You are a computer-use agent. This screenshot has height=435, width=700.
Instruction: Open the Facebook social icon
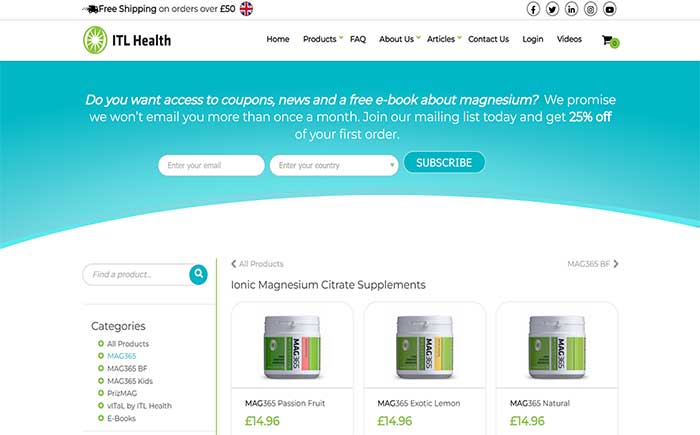[x=533, y=9]
